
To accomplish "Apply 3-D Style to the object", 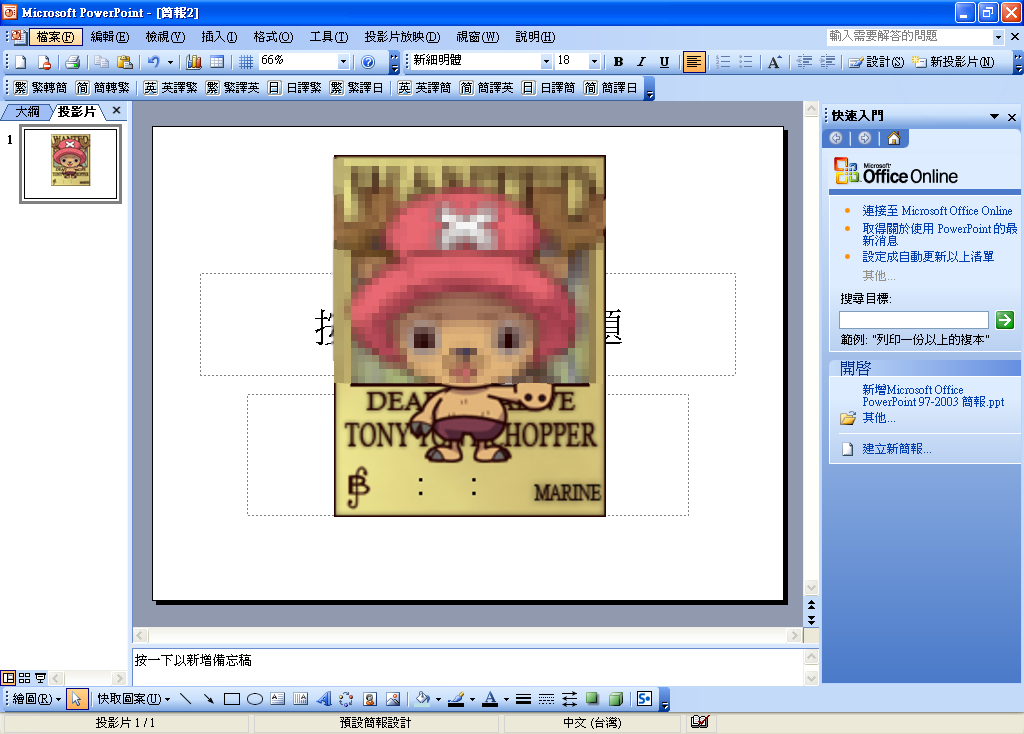I will point(615,699).
